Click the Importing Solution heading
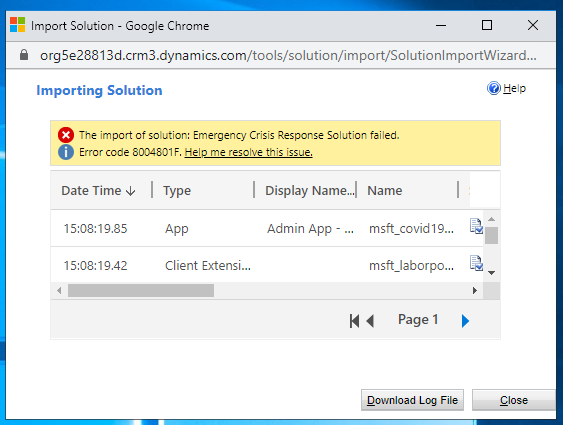Image resolution: width=563 pixels, height=425 pixels. tap(99, 90)
